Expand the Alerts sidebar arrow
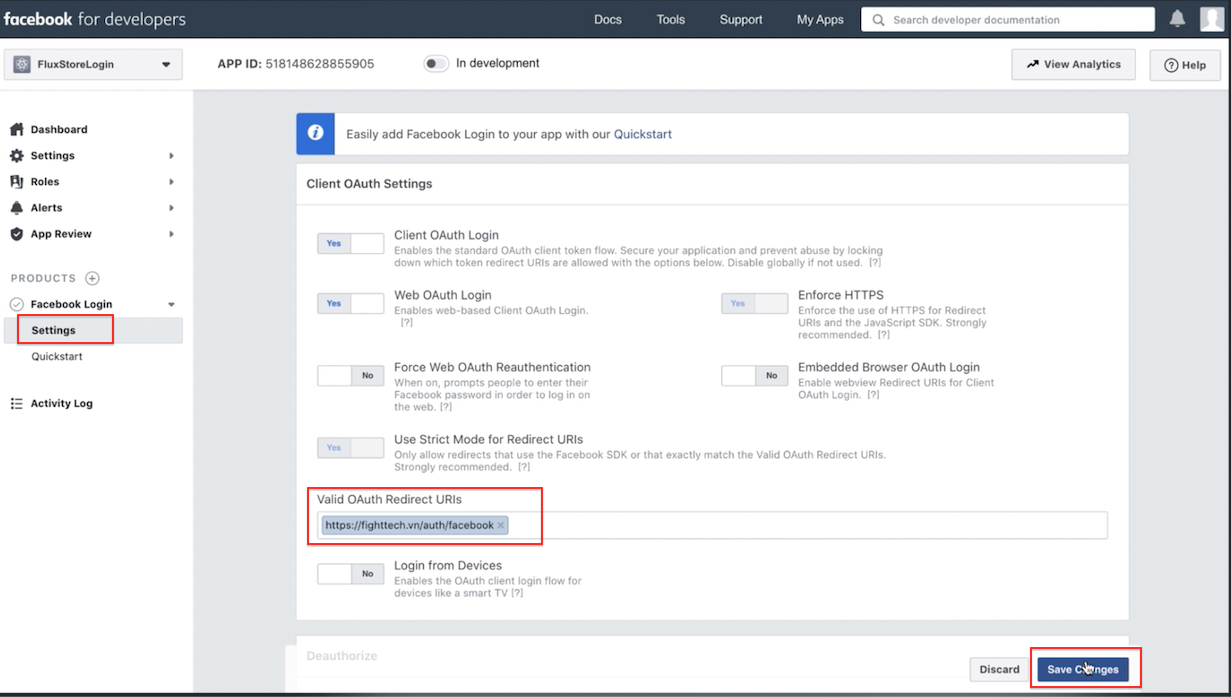 point(171,208)
